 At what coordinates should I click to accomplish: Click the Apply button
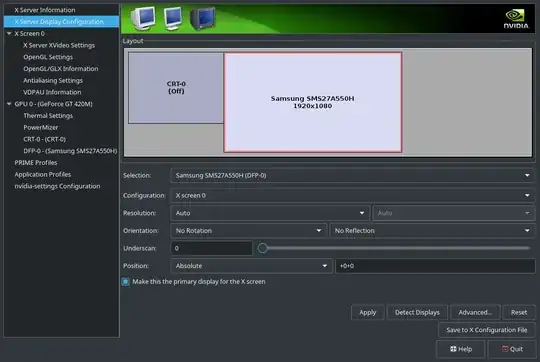[367, 312]
